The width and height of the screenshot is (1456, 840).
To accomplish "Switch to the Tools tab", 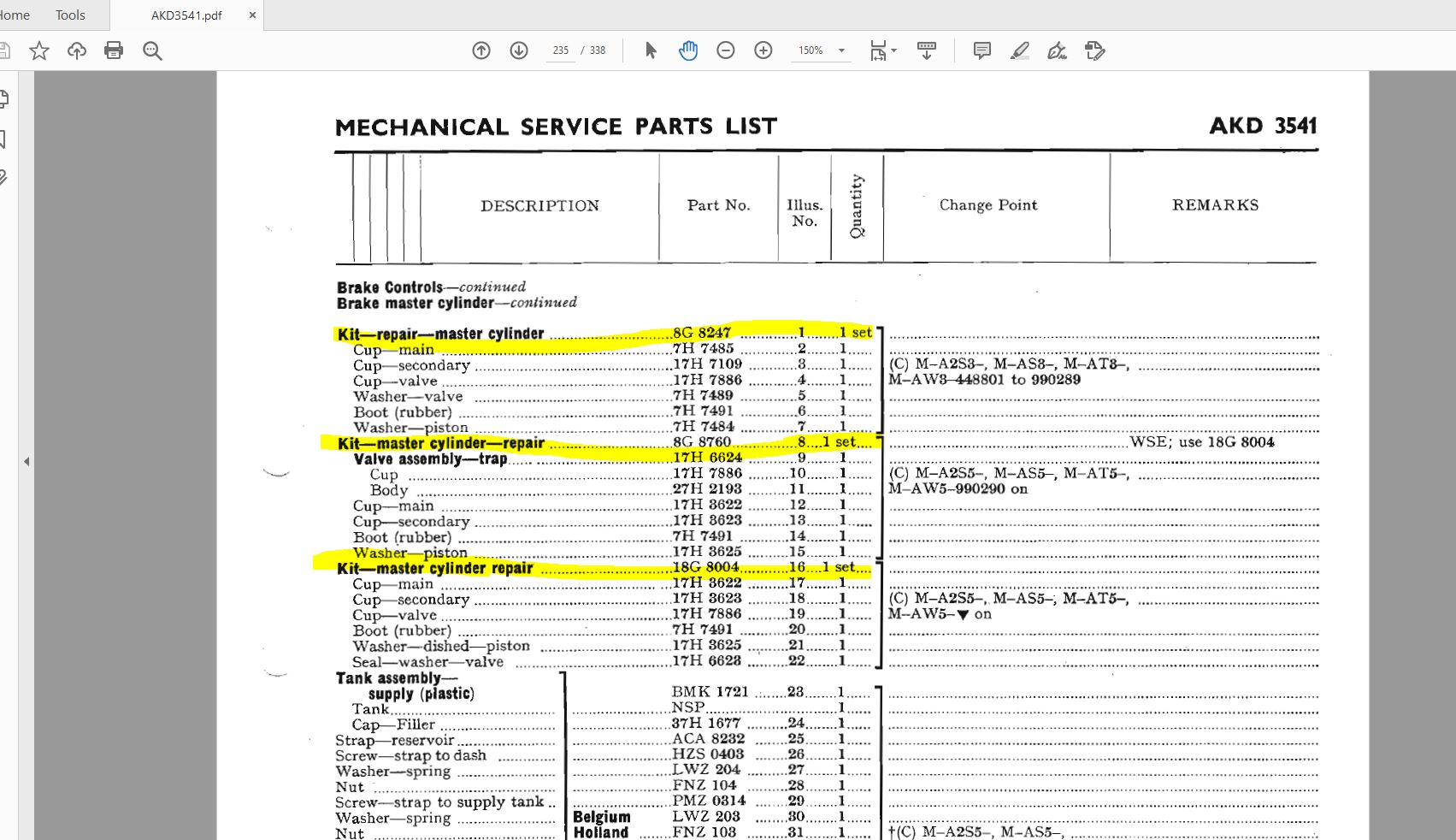I will [x=70, y=15].
